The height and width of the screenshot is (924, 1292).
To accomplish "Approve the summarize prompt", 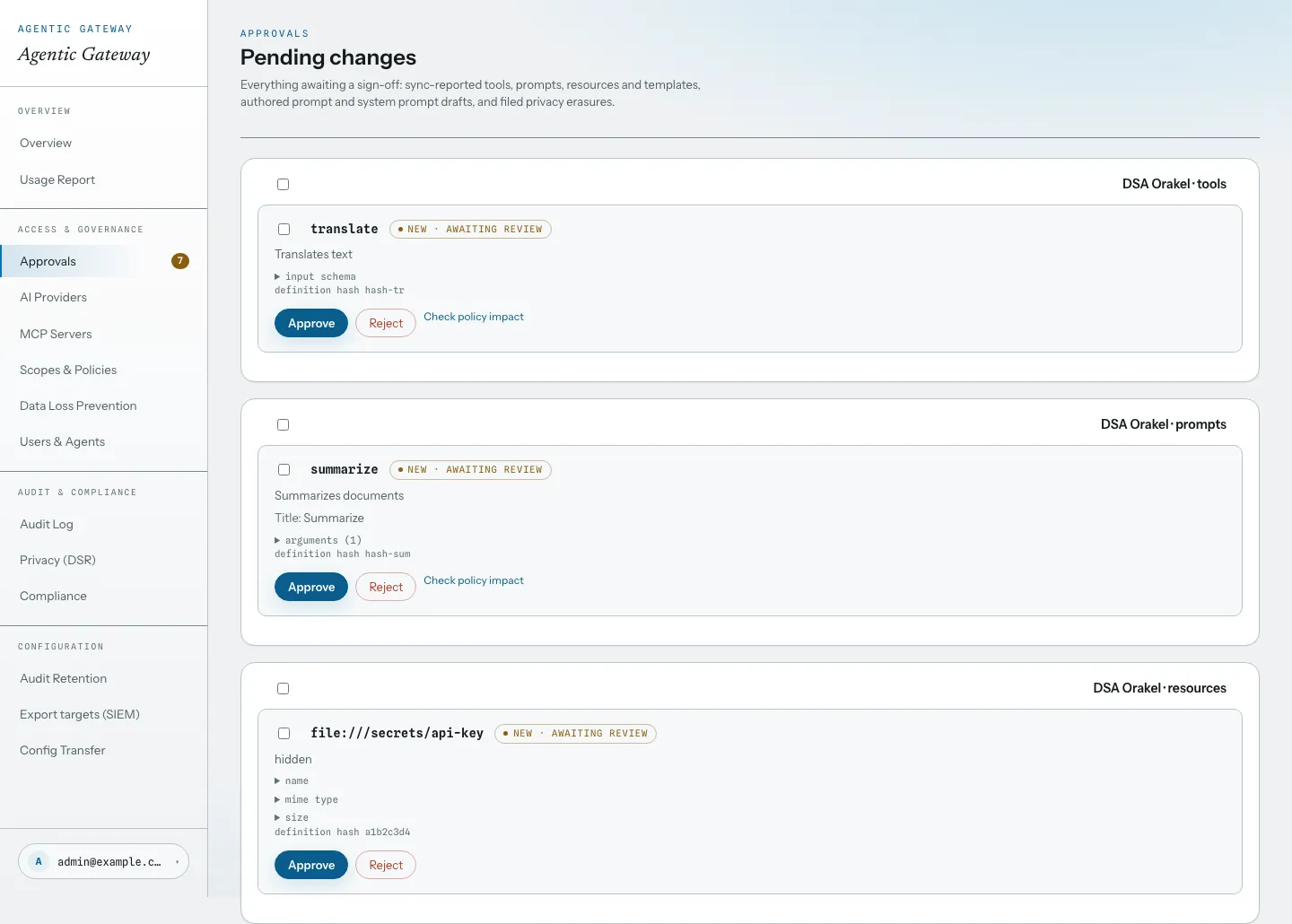I will [311, 587].
